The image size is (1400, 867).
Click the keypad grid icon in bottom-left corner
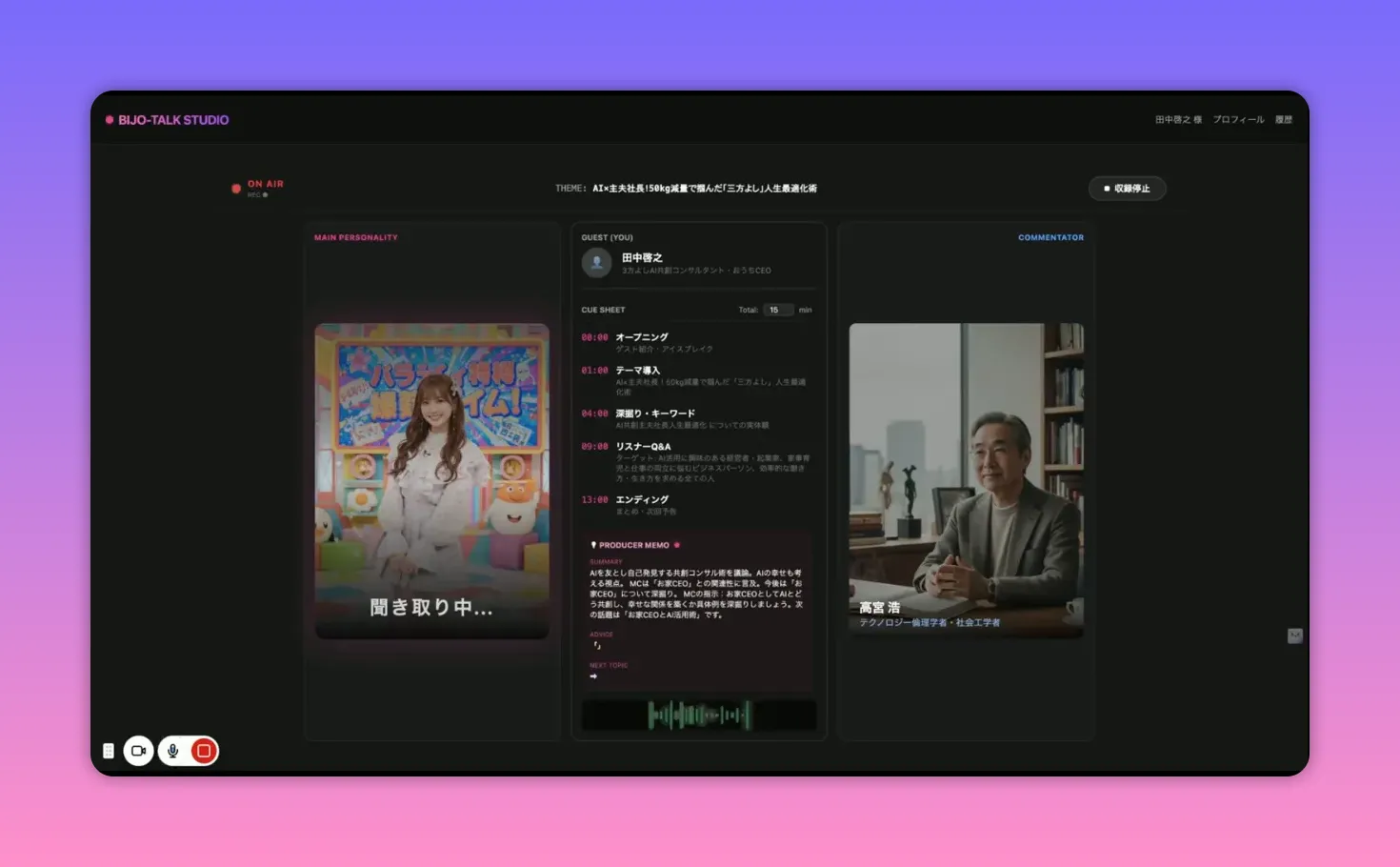click(x=108, y=751)
